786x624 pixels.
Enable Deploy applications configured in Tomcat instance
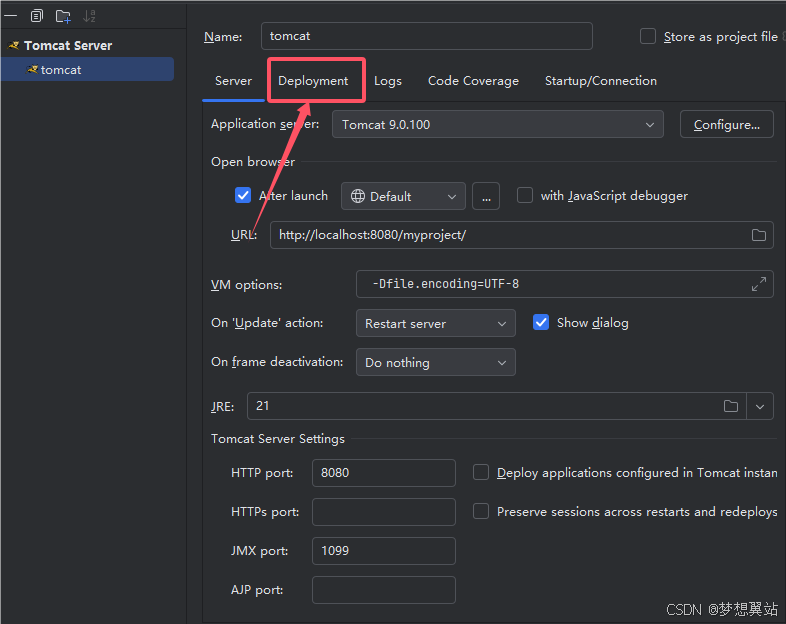pyautogui.click(x=481, y=472)
